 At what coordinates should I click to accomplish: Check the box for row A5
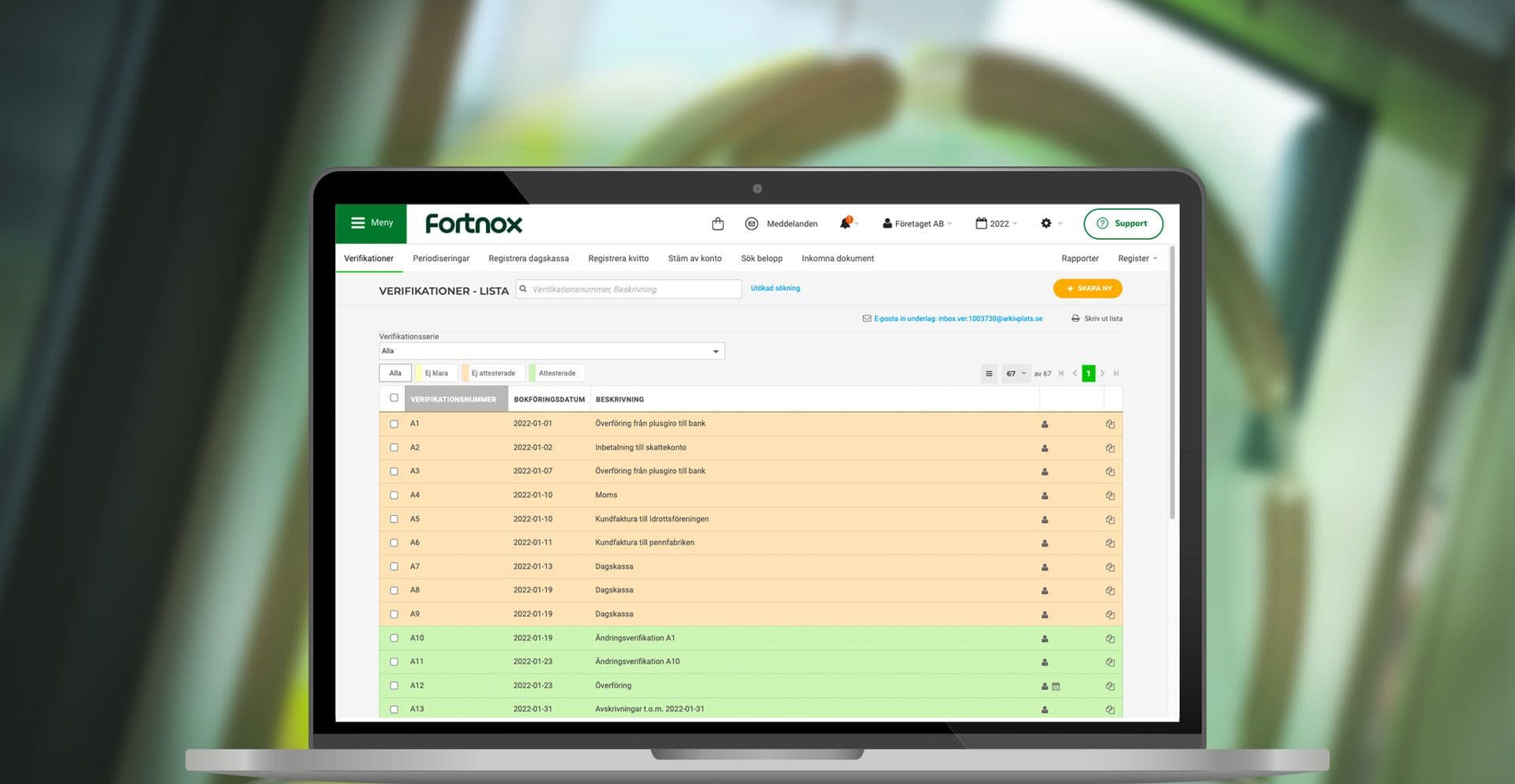click(x=394, y=520)
